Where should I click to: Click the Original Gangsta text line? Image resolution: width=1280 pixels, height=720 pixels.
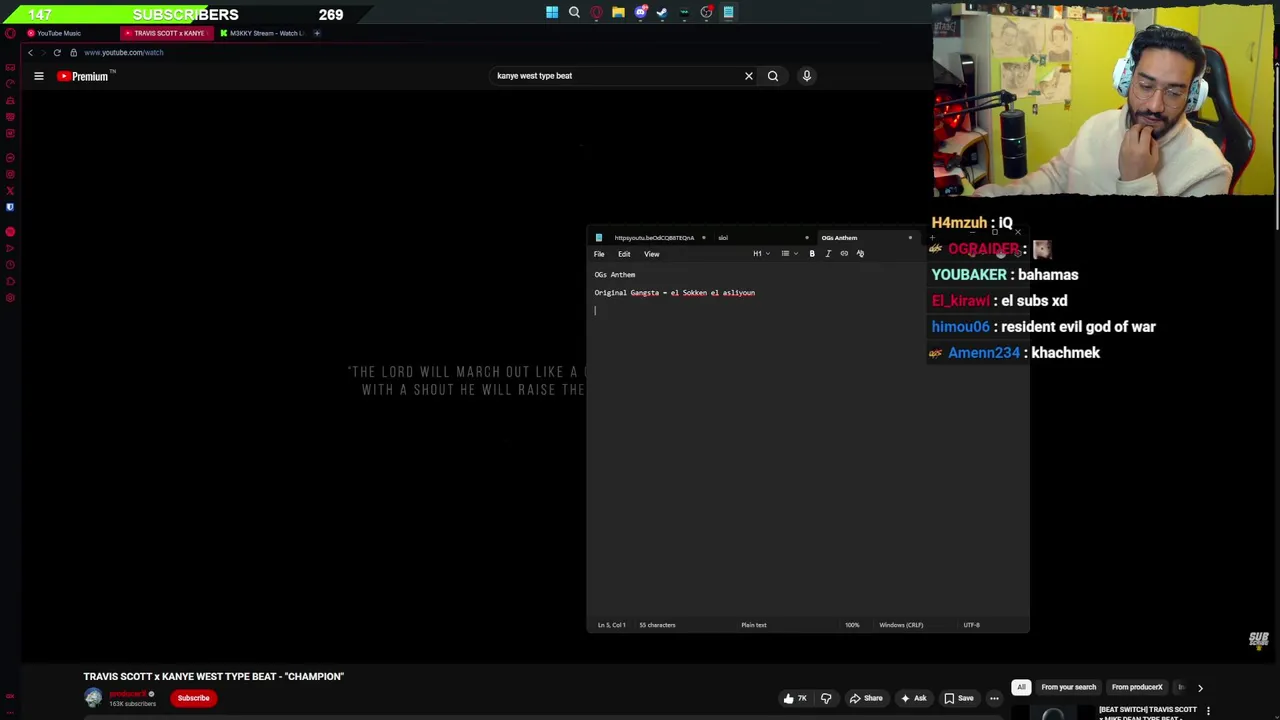point(675,293)
